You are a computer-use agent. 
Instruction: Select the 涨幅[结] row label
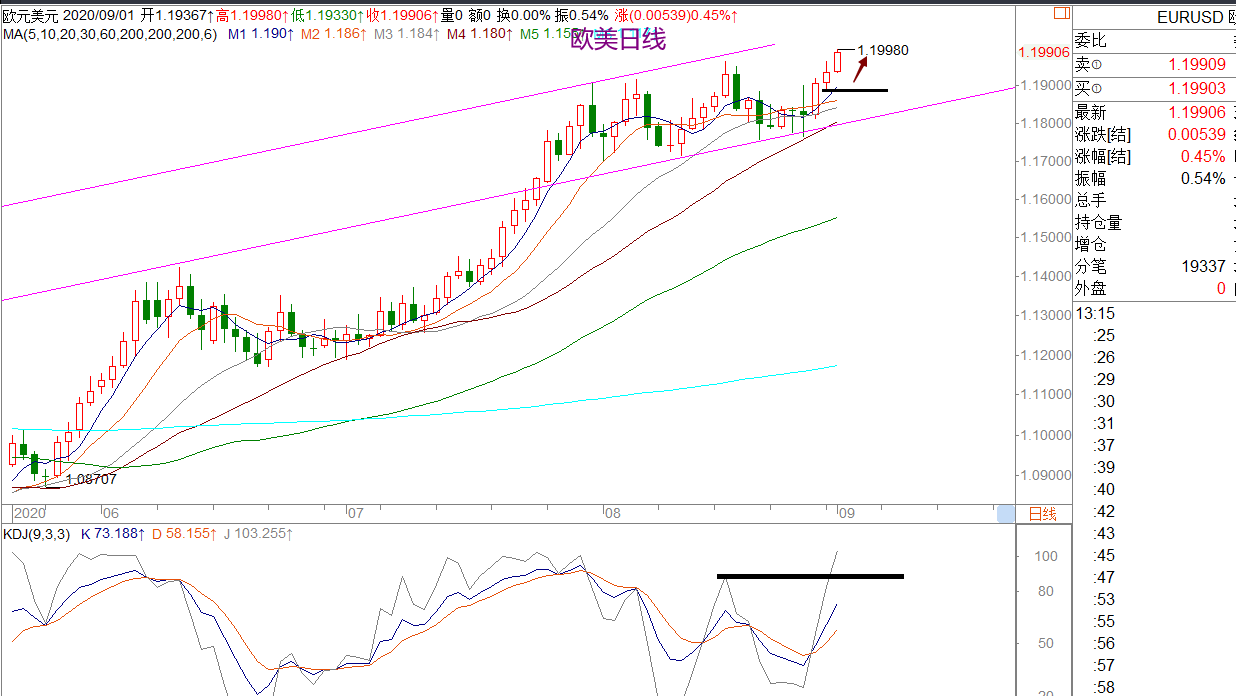[1104, 157]
